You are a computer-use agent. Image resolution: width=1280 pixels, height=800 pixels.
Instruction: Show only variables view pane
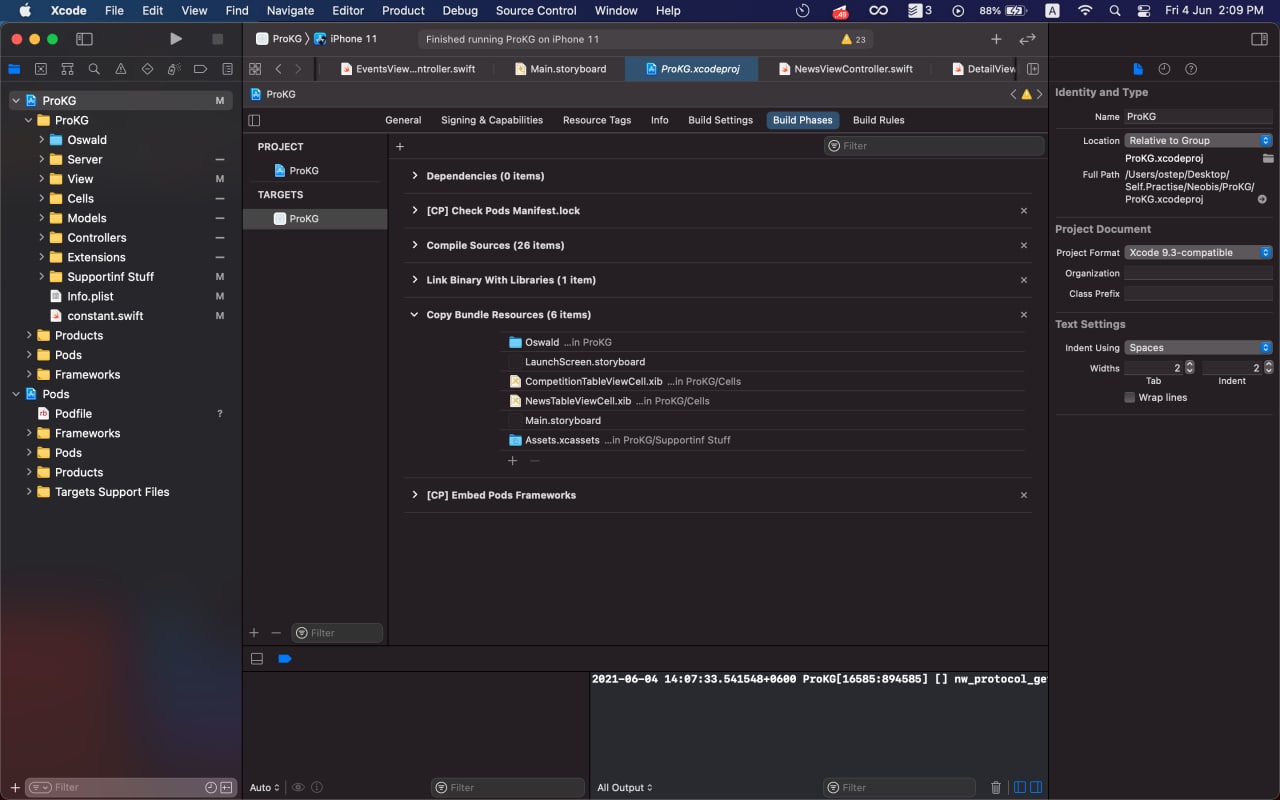click(x=1019, y=788)
